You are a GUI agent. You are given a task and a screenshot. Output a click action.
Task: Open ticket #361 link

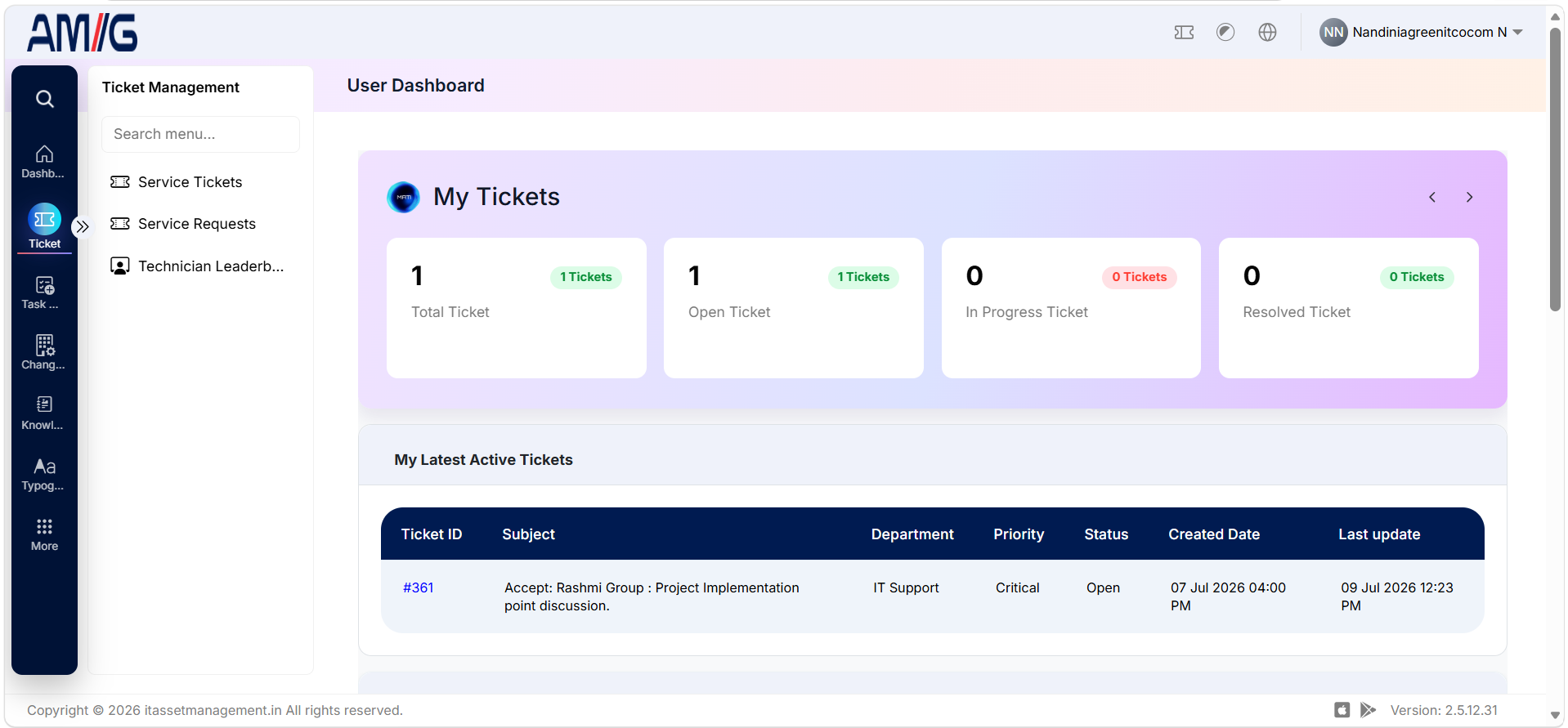(x=419, y=587)
